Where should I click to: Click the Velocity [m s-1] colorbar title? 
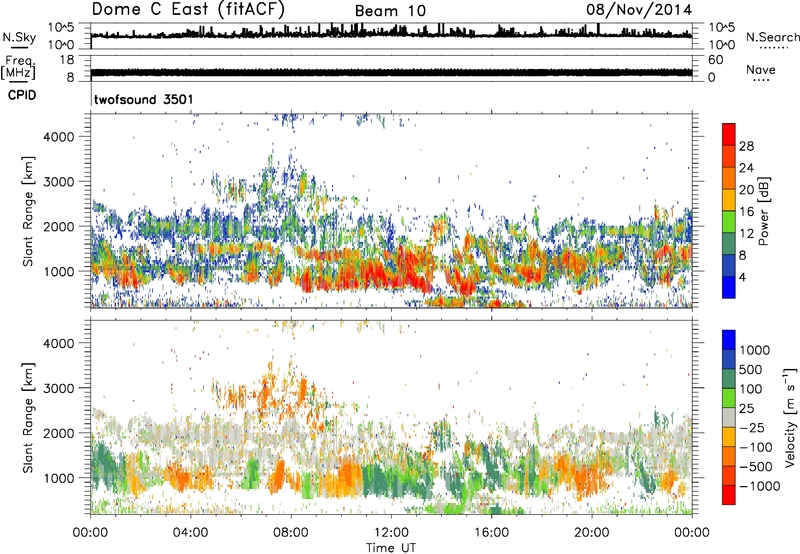[790, 417]
